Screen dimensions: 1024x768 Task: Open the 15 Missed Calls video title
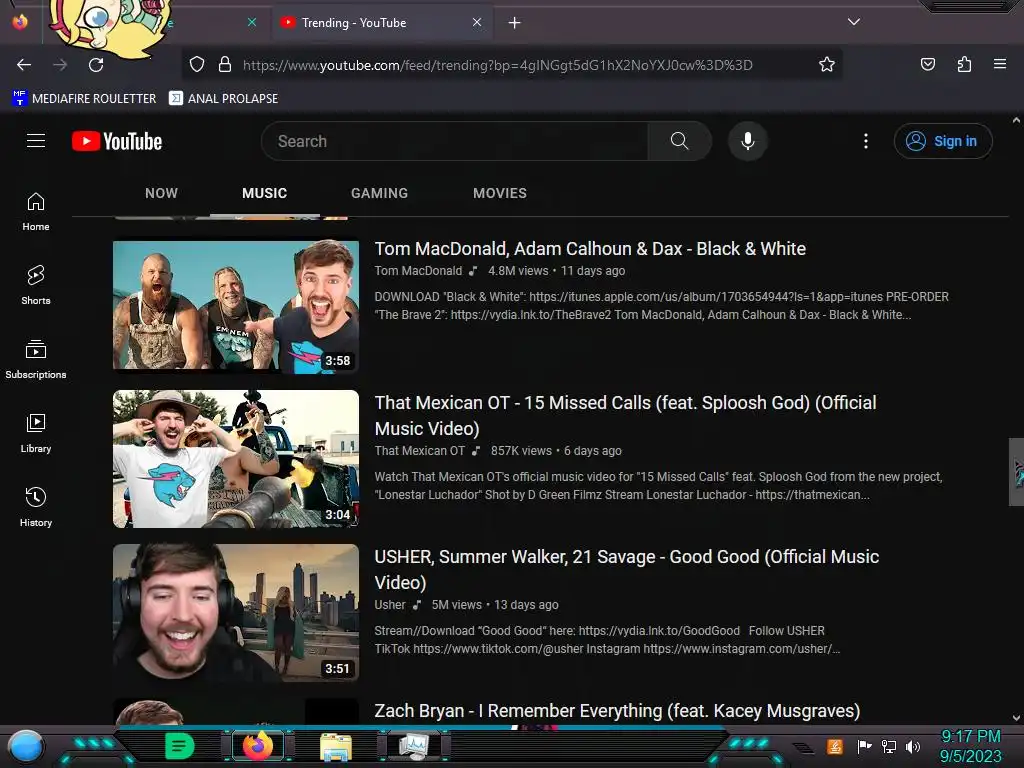pos(625,415)
